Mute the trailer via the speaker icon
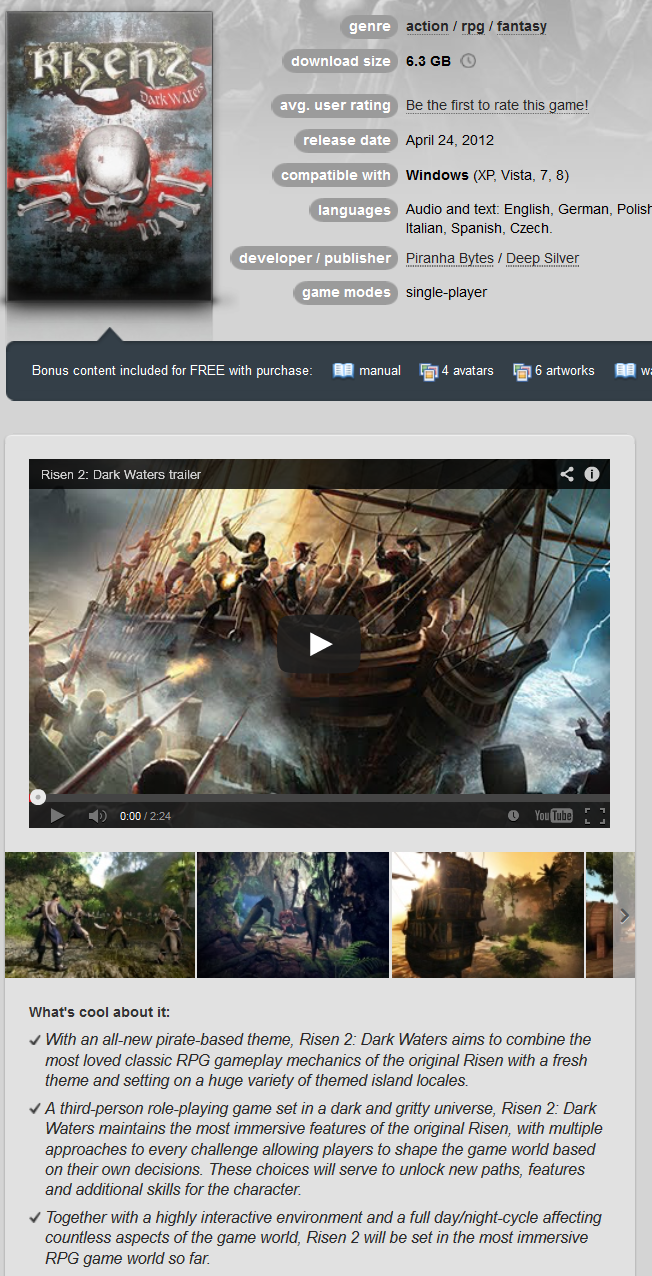 tap(97, 816)
